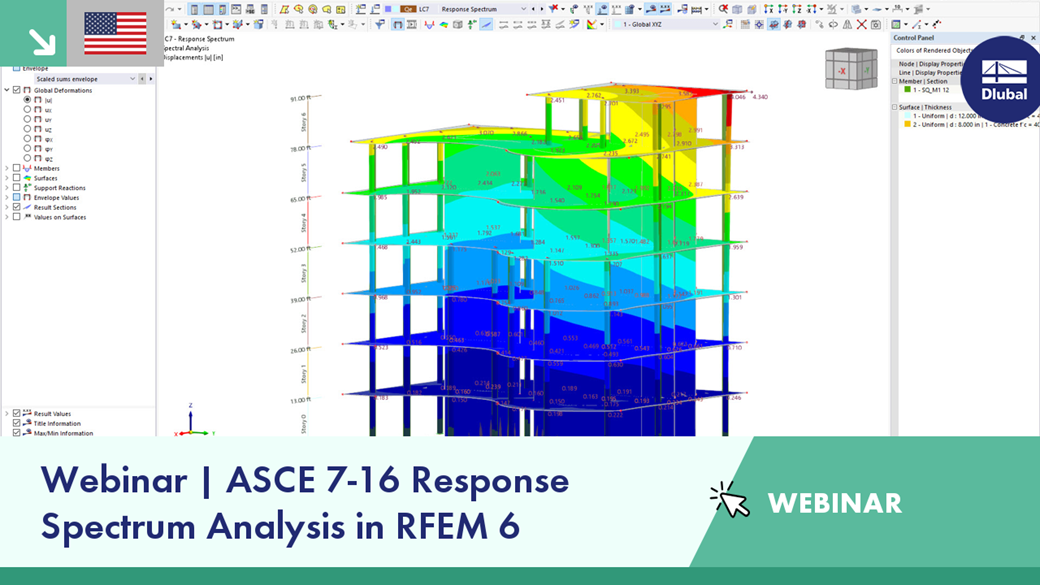Expand the Members tree node
The width and height of the screenshot is (1040, 585).
coord(7,168)
